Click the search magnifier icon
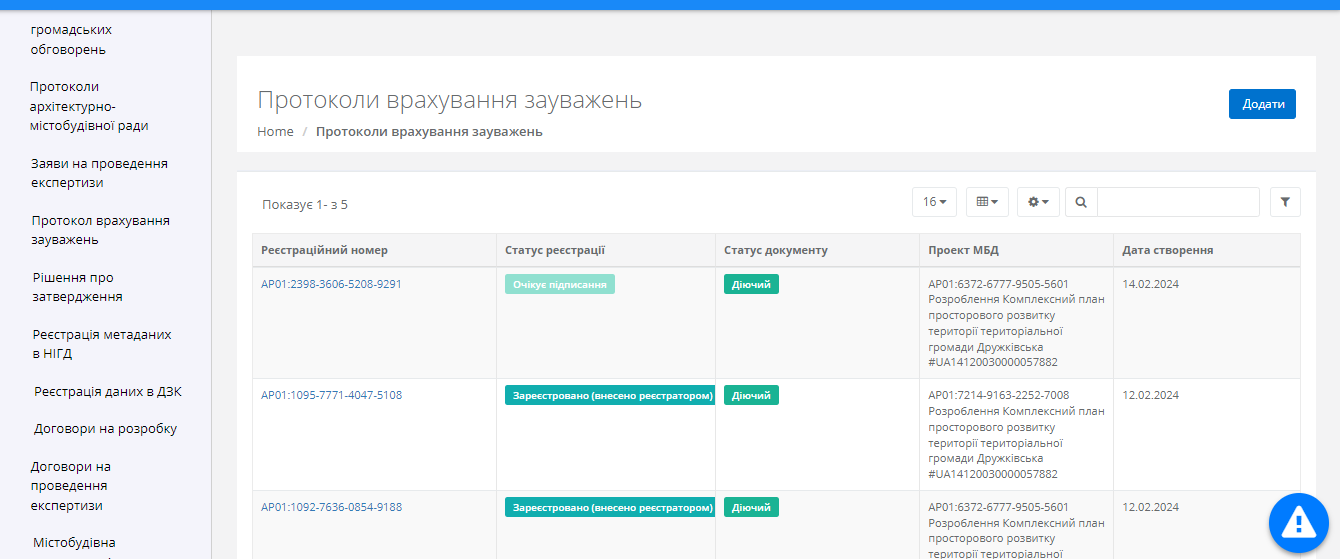Viewport: 1340px width, 559px height. click(1081, 202)
